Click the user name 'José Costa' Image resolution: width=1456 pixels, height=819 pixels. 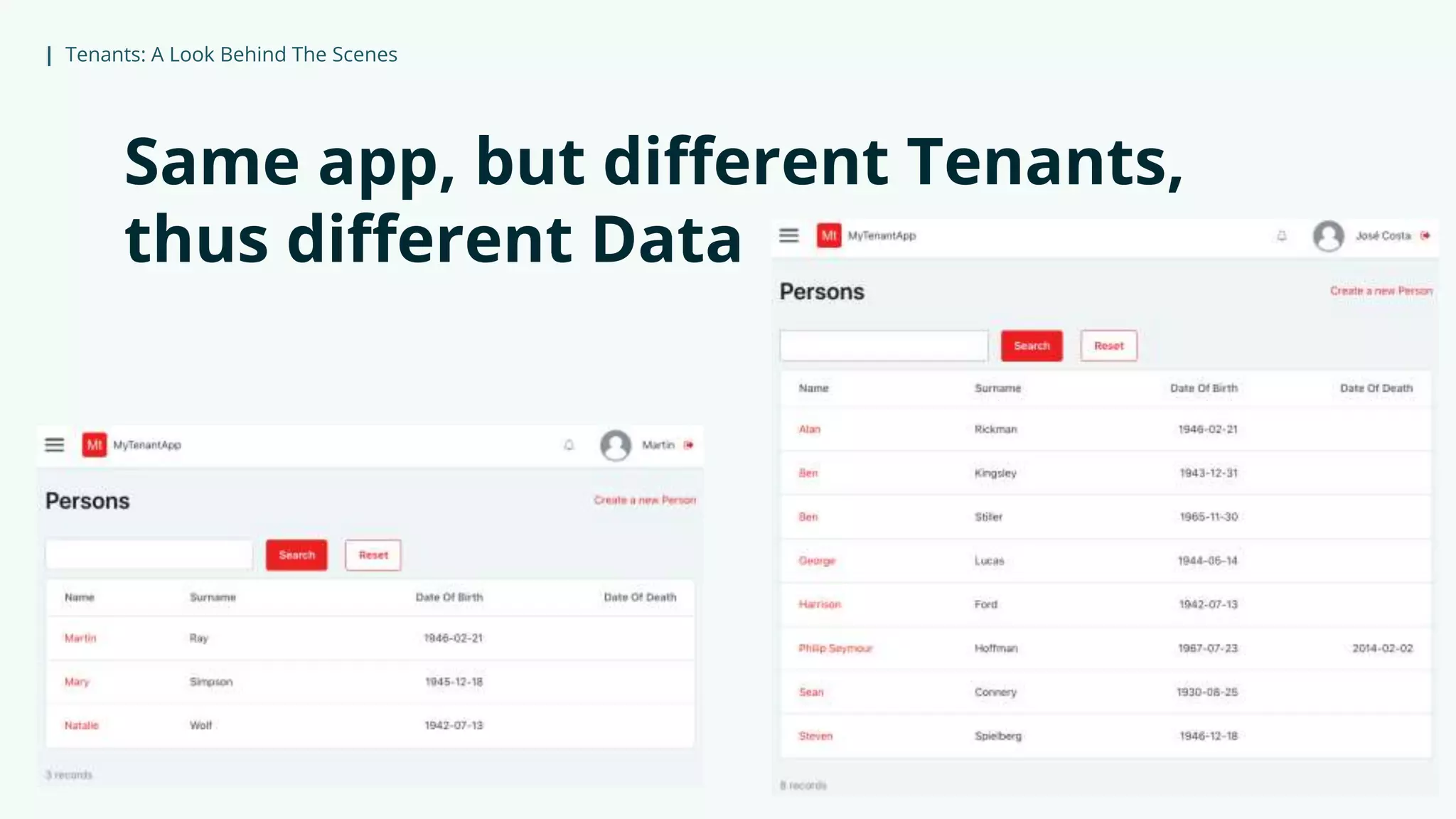1383,235
